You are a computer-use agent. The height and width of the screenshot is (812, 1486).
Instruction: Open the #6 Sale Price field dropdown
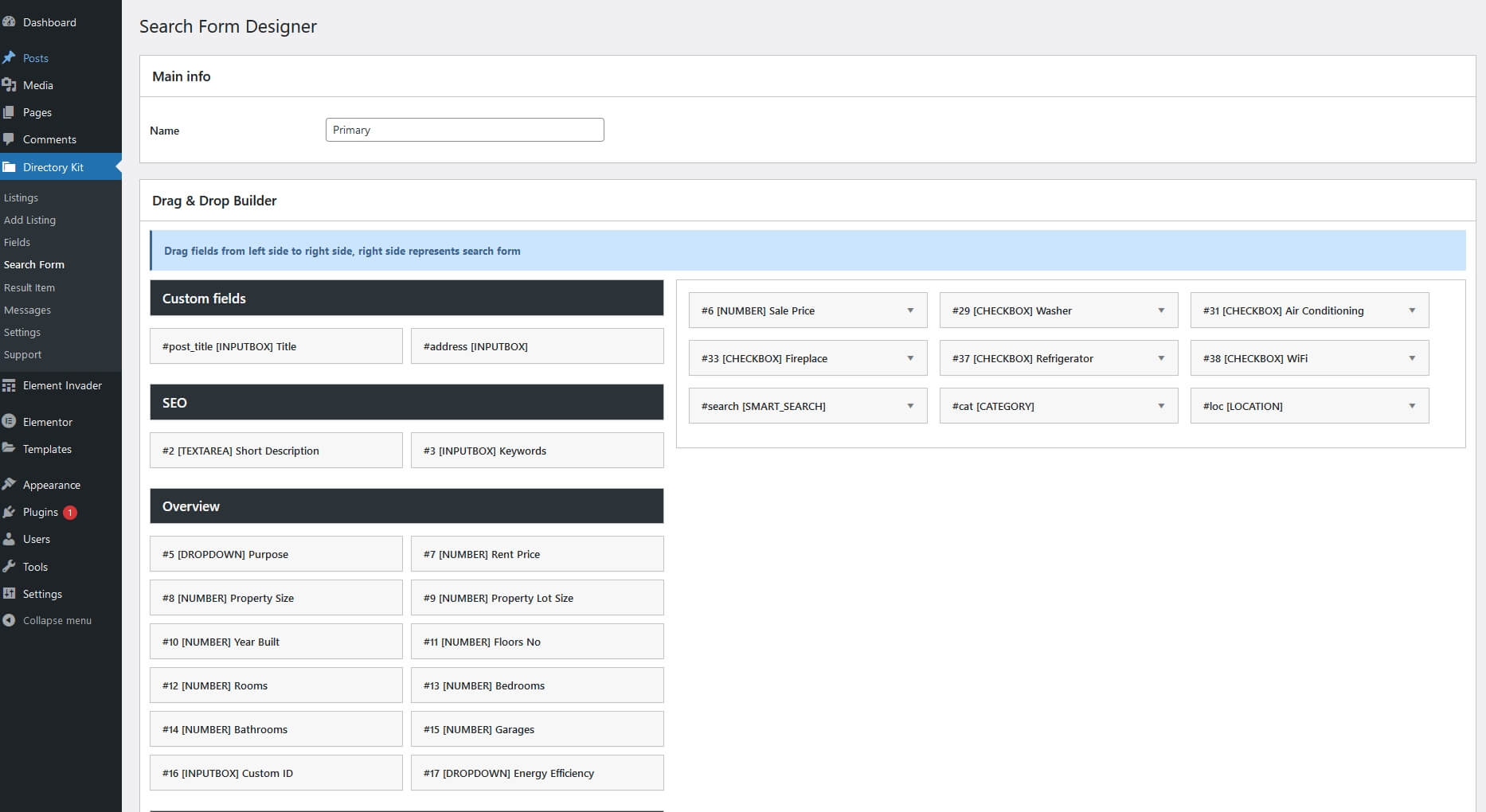tap(910, 310)
